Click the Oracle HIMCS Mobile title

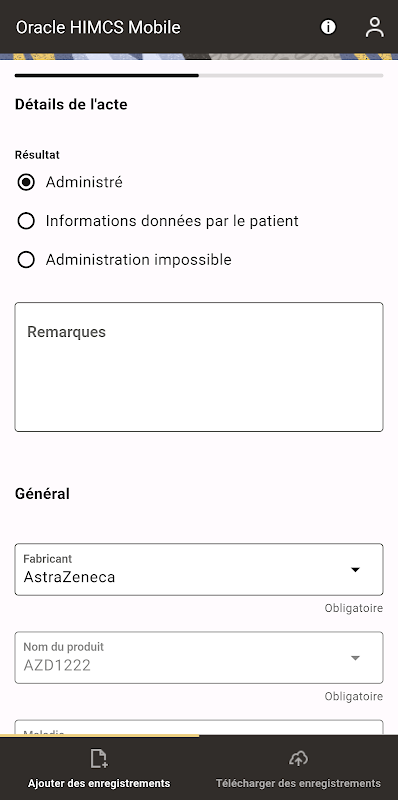tap(98, 27)
